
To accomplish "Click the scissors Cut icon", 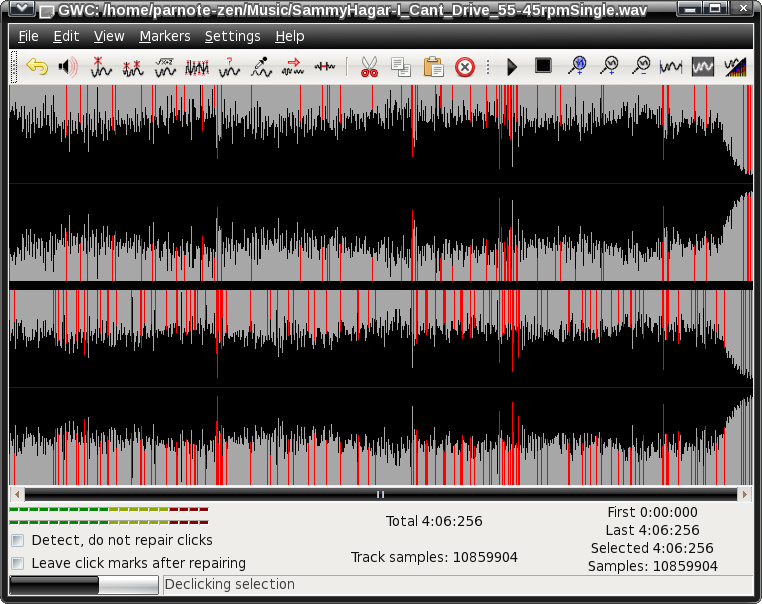I will 369,67.
